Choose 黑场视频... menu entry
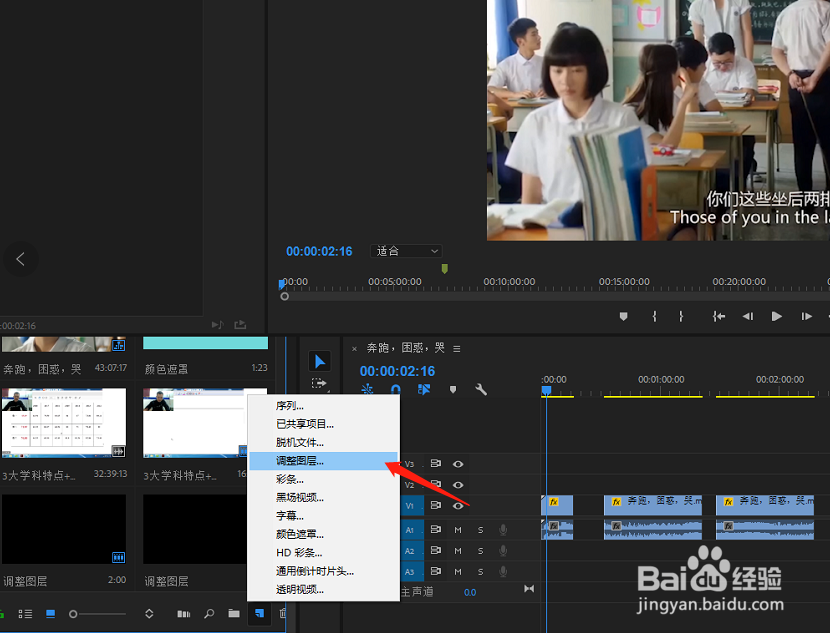The image size is (830, 633). pyautogui.click(x=323, y=498)
